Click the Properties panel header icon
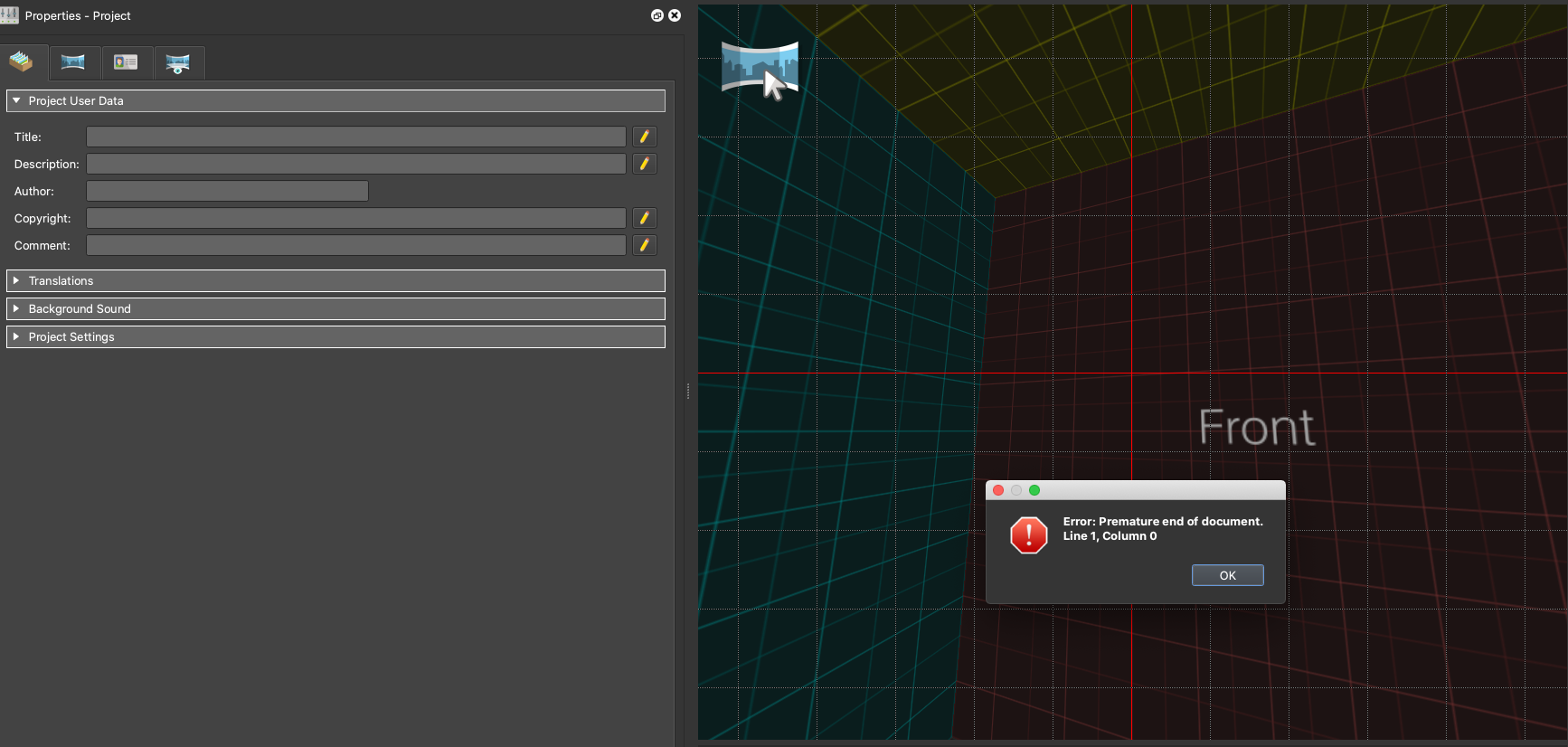This screenshot has width=1568, height=747. pyautogui.click(x=10, y=15)
